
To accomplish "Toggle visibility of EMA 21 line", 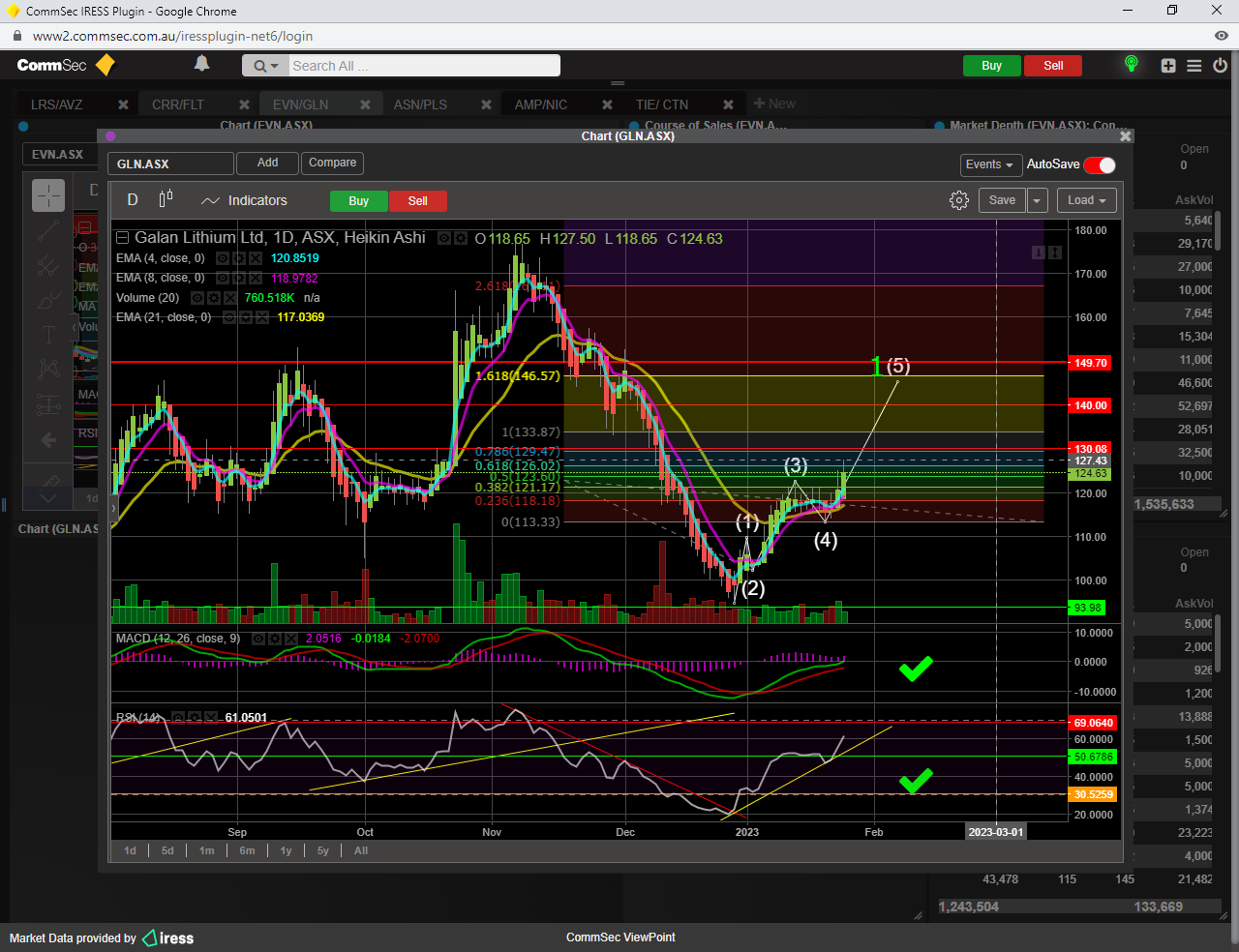I will click(x=229, y=317).
